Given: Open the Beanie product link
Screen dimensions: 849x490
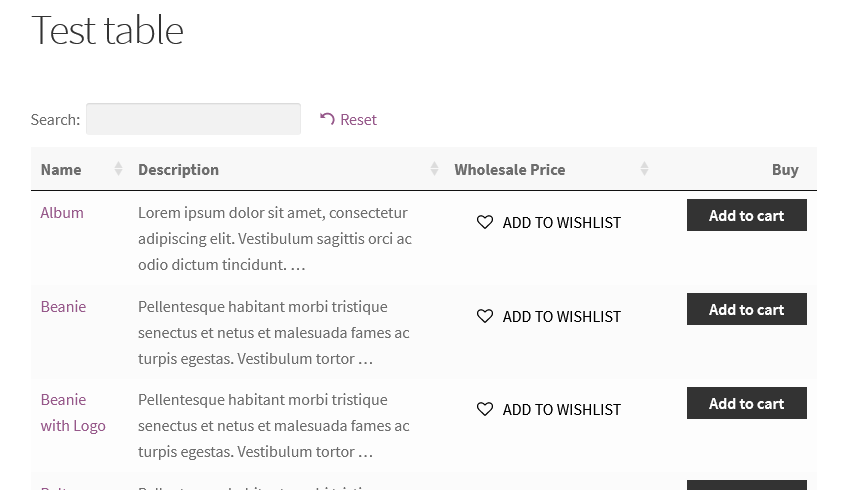Looking at the screenshot, I should tap(63, 306).
